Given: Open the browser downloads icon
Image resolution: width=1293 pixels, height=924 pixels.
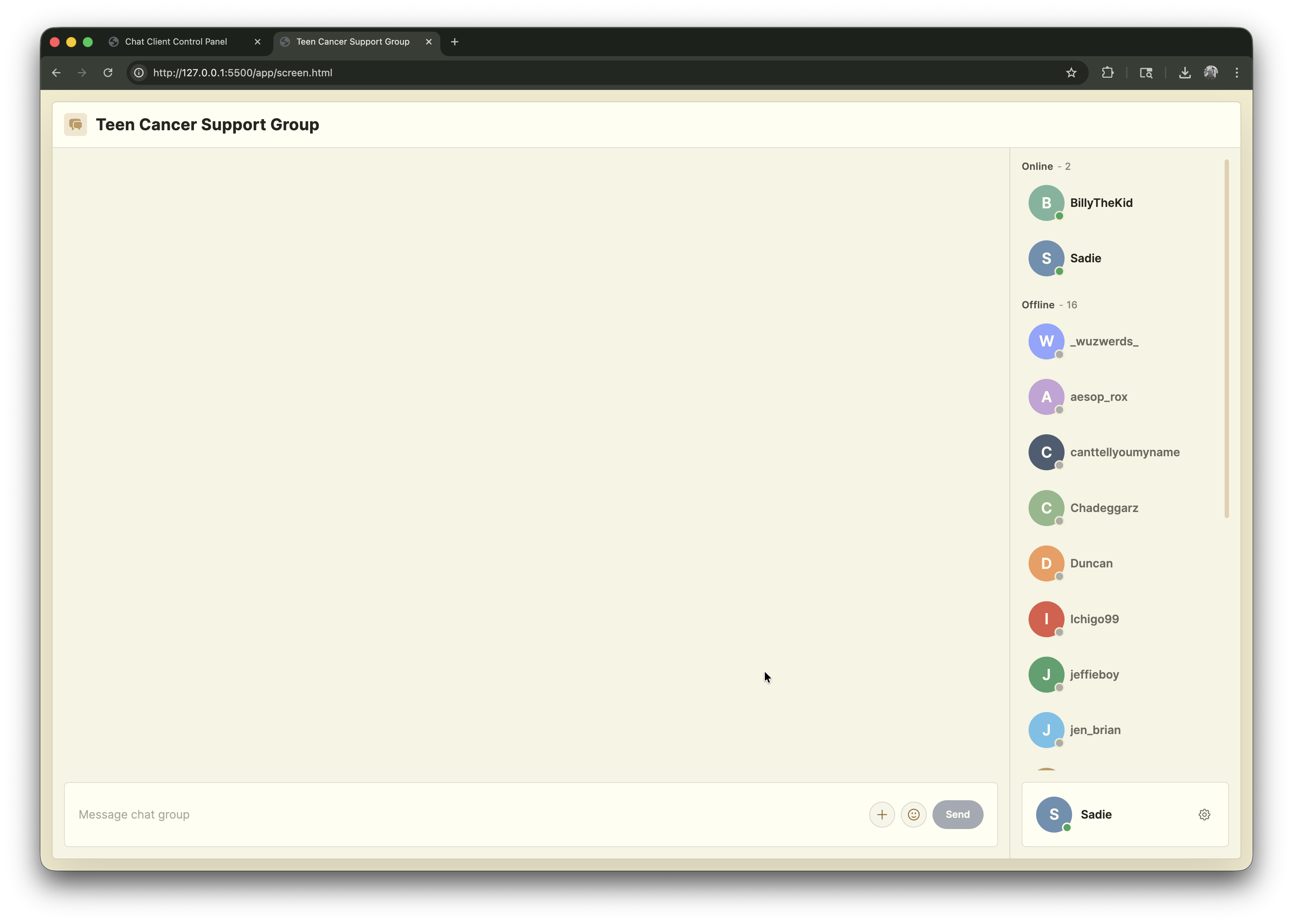Looking at the screenshot, I should click(1184, 72).
